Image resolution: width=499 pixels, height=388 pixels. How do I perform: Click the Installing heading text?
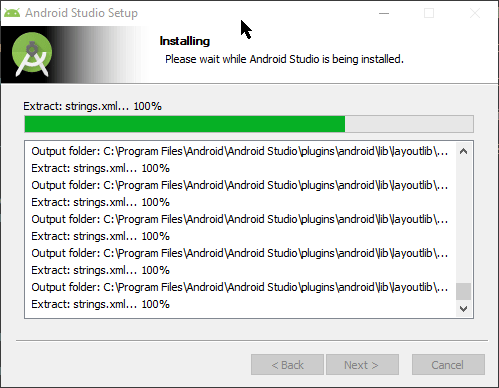pyautogui.click(x=185, y=41)
